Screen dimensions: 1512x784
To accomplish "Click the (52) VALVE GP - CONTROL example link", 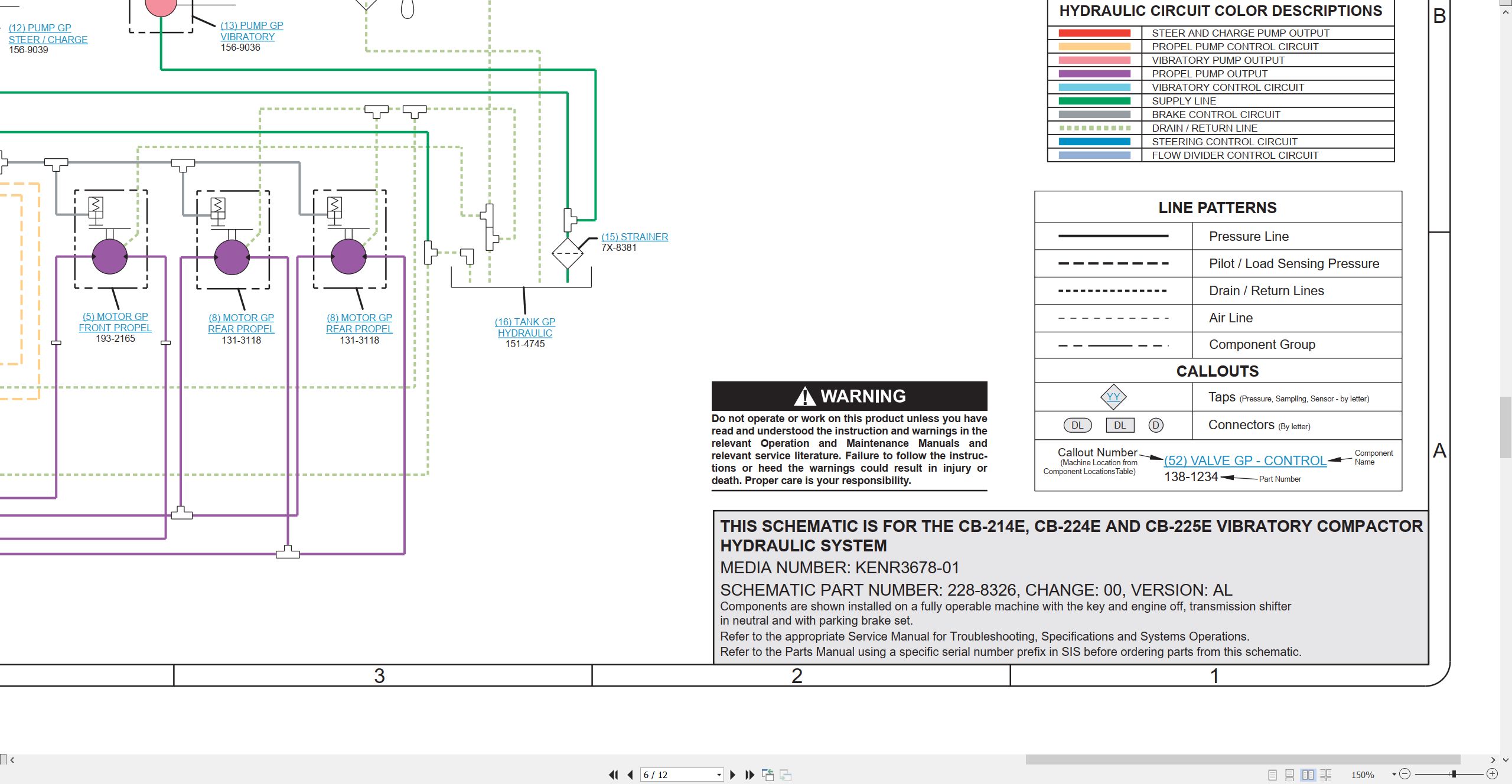I will pos(1245,460).
